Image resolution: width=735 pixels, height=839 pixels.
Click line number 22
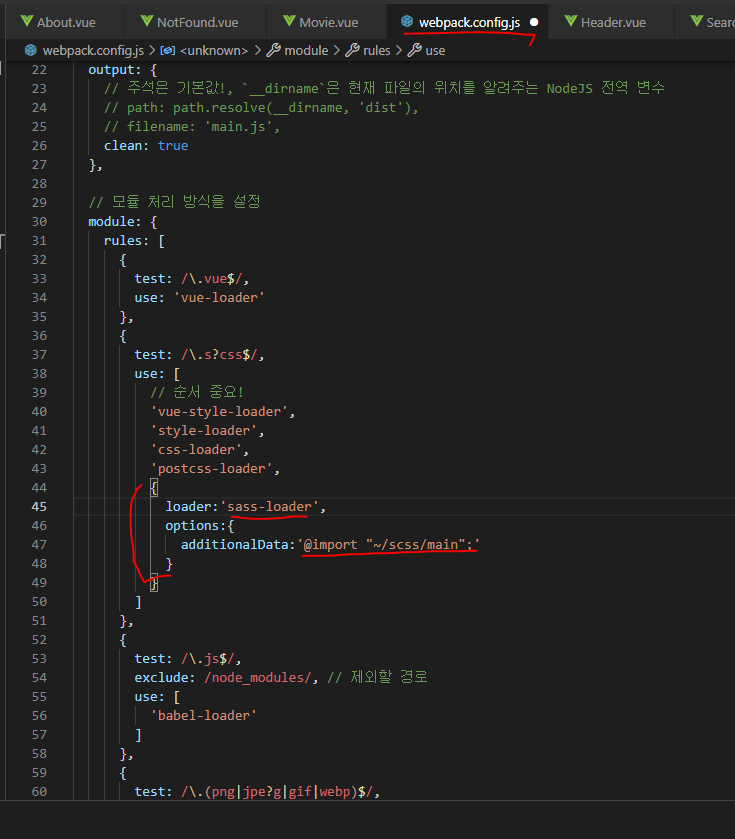[39, 70]
